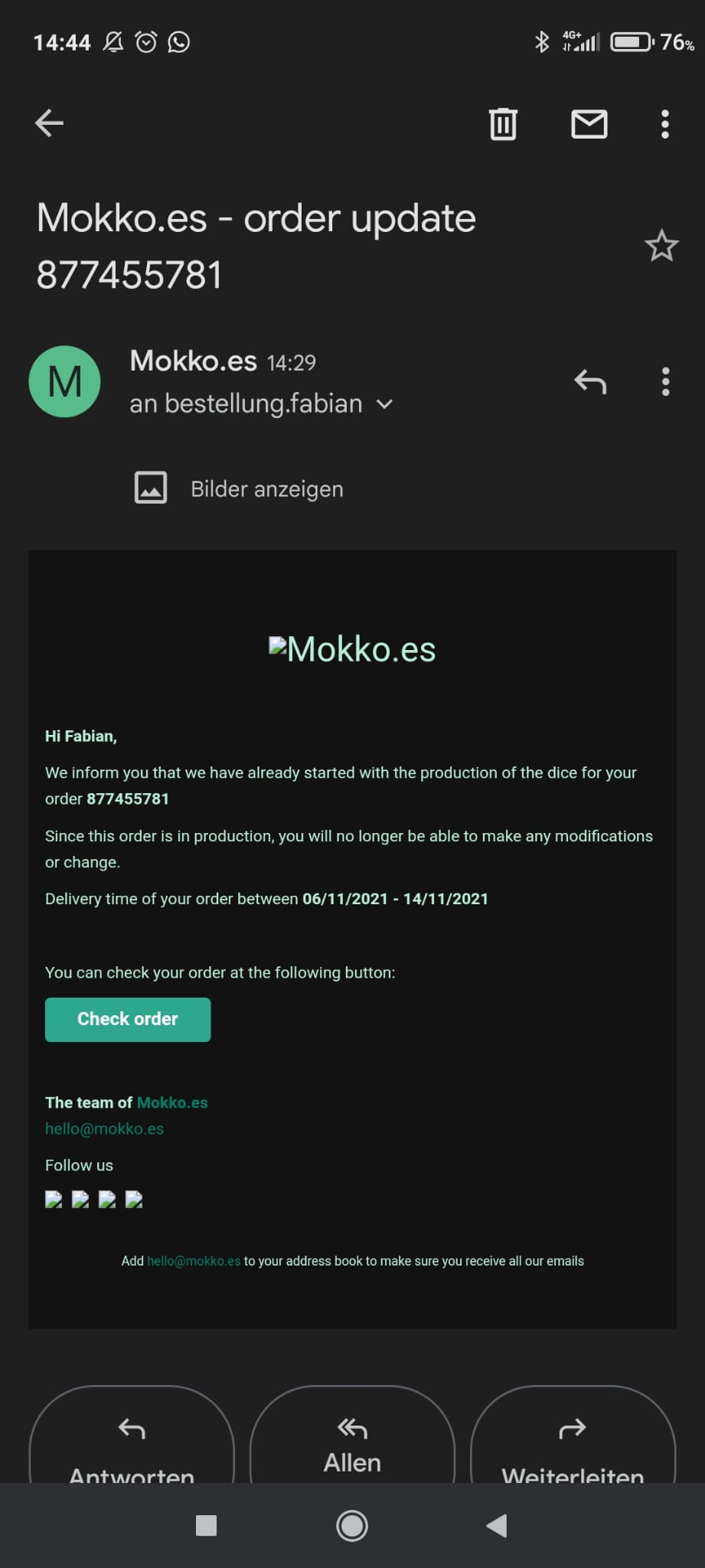Open the Mokko.es link in signature
Viewport: 705px width, 1568px height.
coord(172,1102)
